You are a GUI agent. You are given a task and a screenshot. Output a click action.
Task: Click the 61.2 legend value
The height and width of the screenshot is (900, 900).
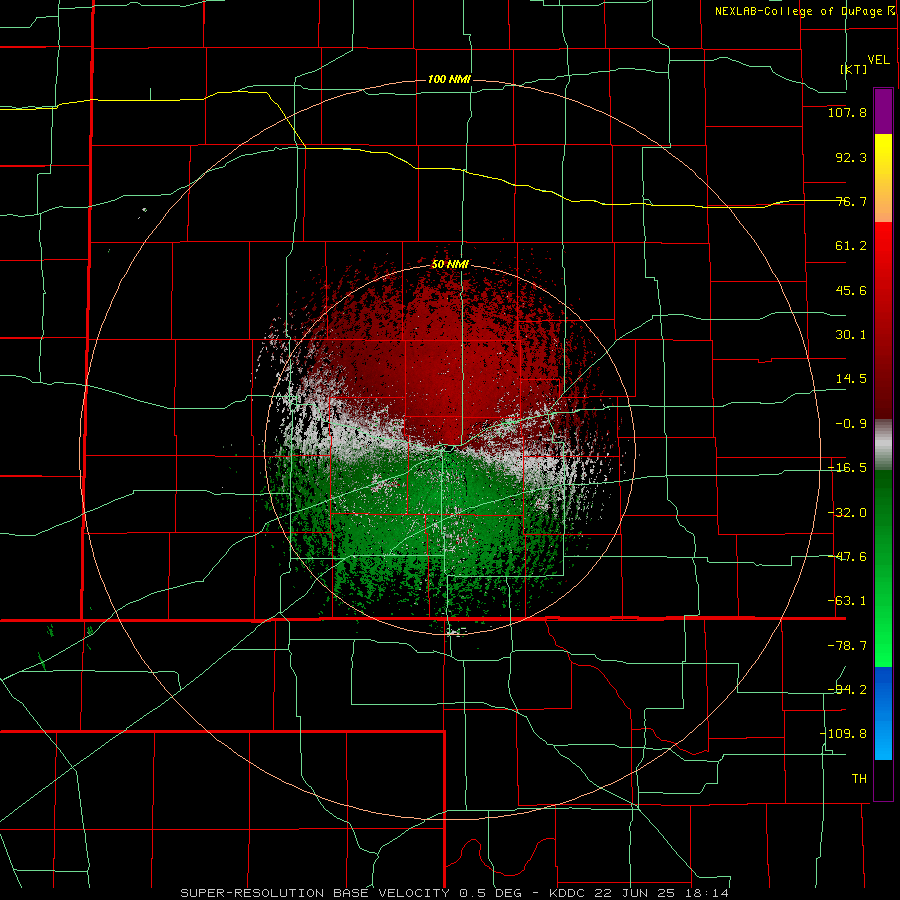click(851, 246)
